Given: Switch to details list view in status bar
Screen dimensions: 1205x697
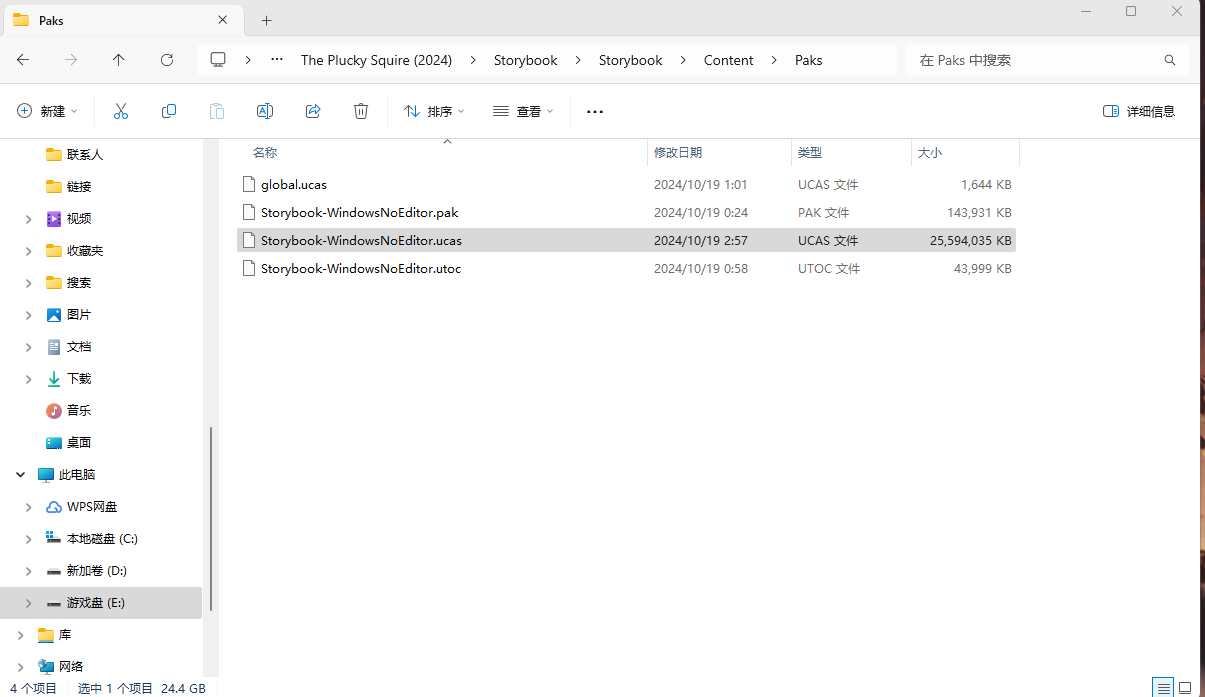Looking at the screenshot, I should point(1163,688).
